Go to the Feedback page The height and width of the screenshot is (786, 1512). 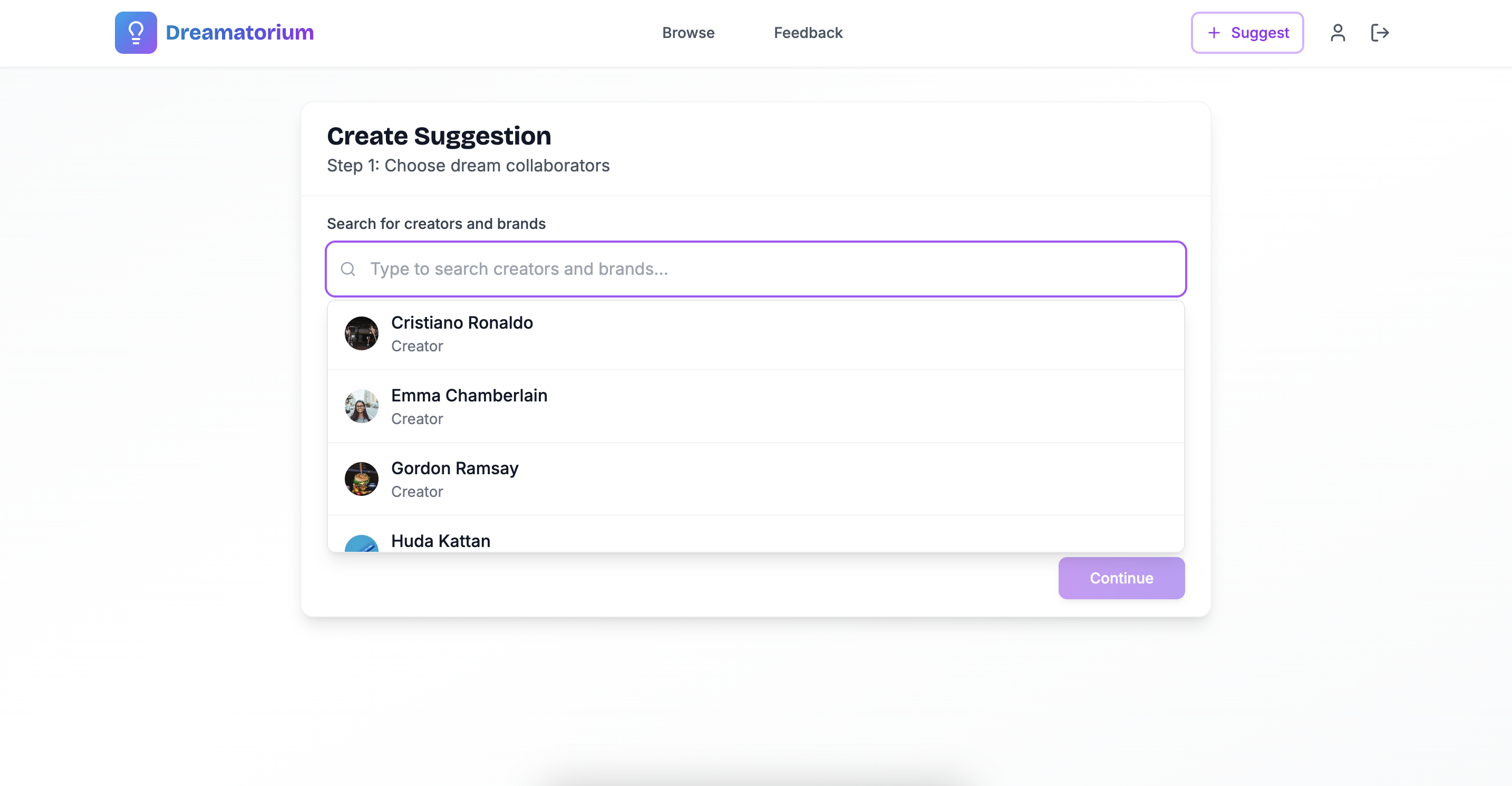pyautogui.click(x=808, y=33)
